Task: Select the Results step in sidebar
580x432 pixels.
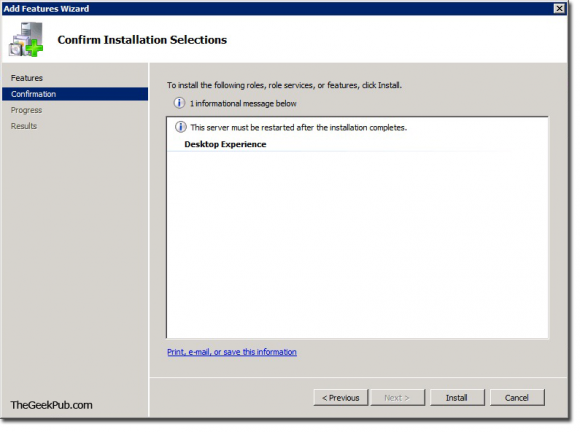Action: pyautogui.click(x=24, y=126)
